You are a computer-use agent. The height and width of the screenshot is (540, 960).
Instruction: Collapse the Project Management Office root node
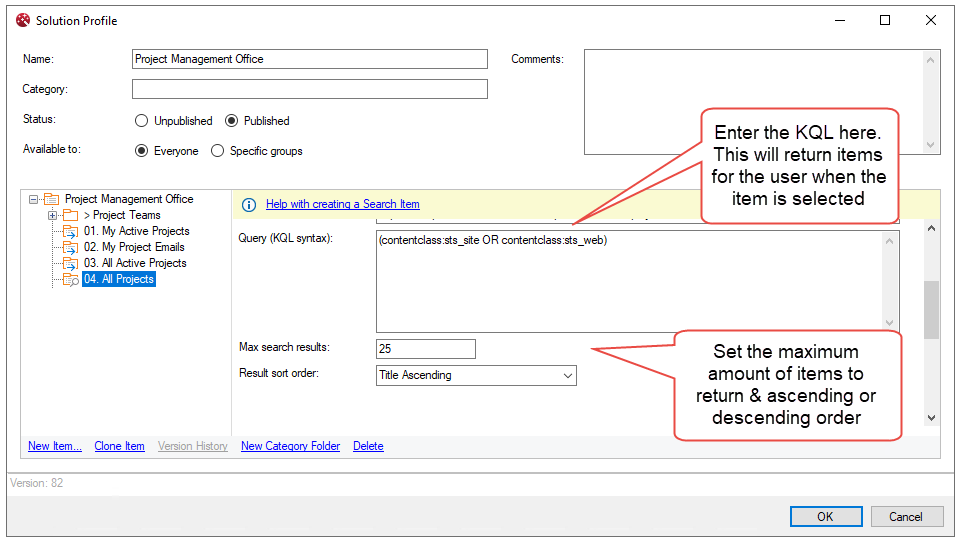click(35, 199)
